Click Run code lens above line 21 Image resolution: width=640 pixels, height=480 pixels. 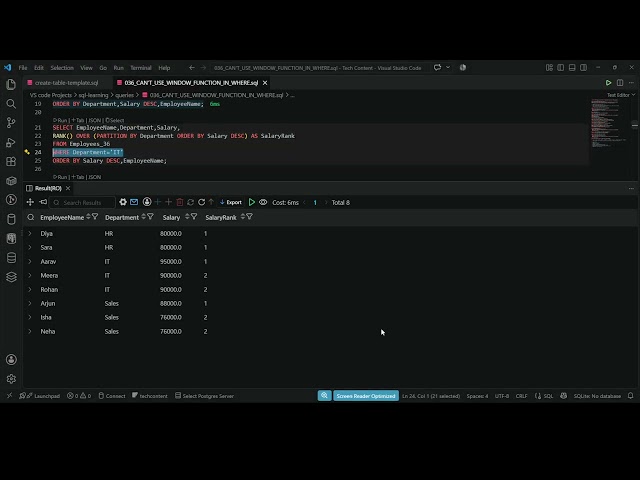click(60, 120)
